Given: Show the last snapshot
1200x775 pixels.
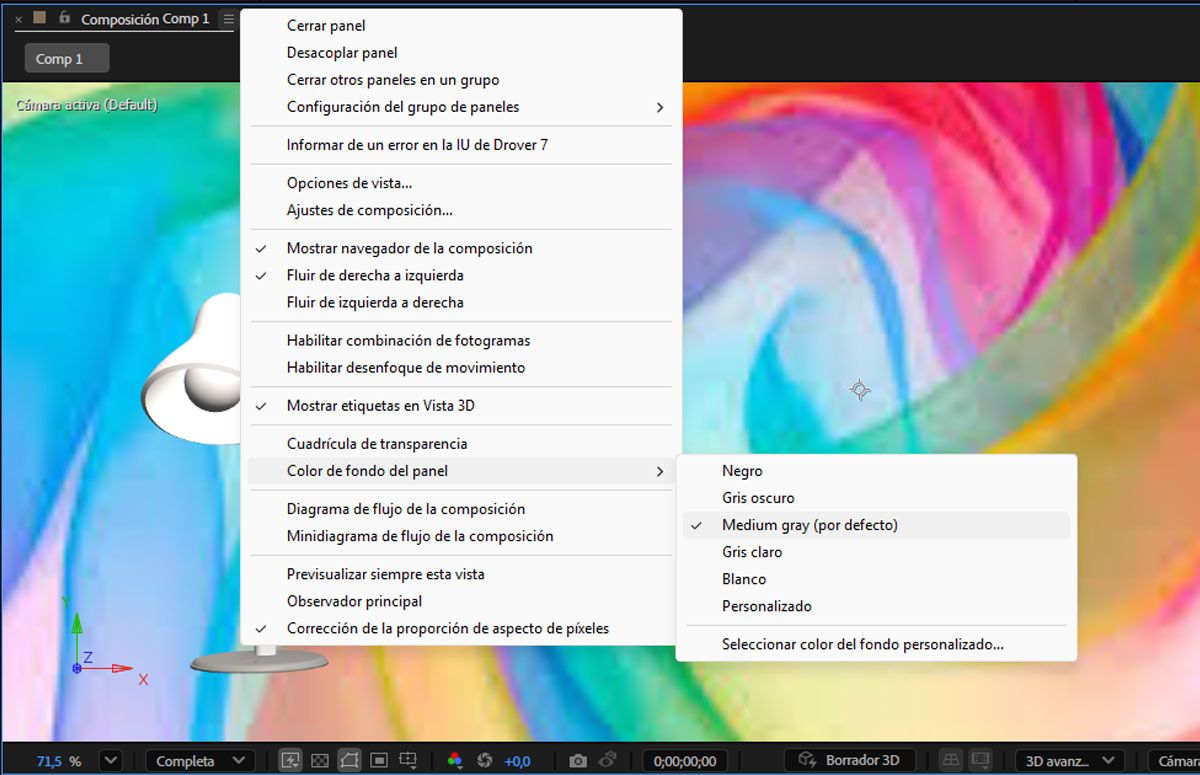Looking at the screenshot, I should click(608, 760).
